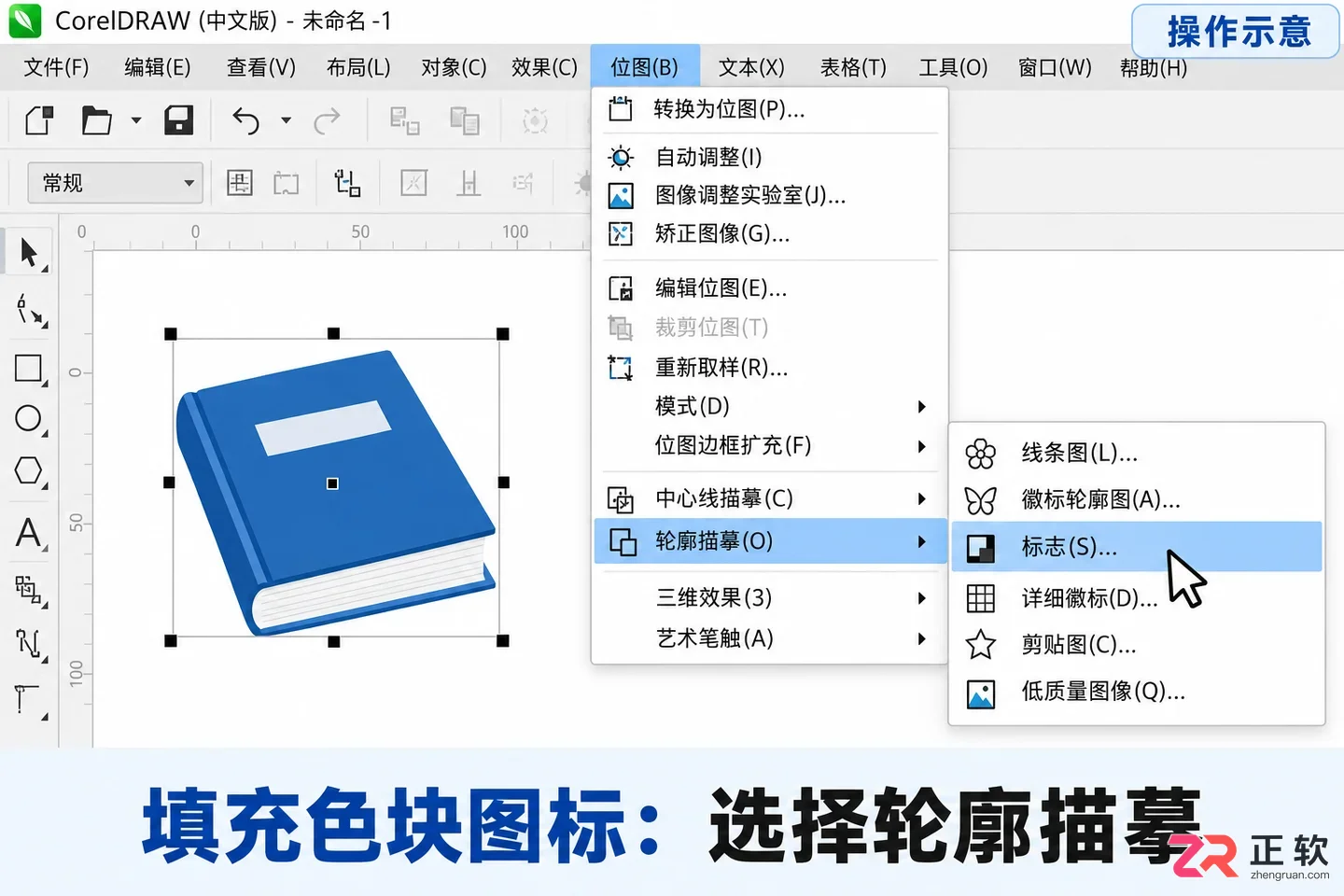Click the Save floppy disk icon
Image resolution: width=1344 pixels, height=896 pixels.
(x=178, y=120)
